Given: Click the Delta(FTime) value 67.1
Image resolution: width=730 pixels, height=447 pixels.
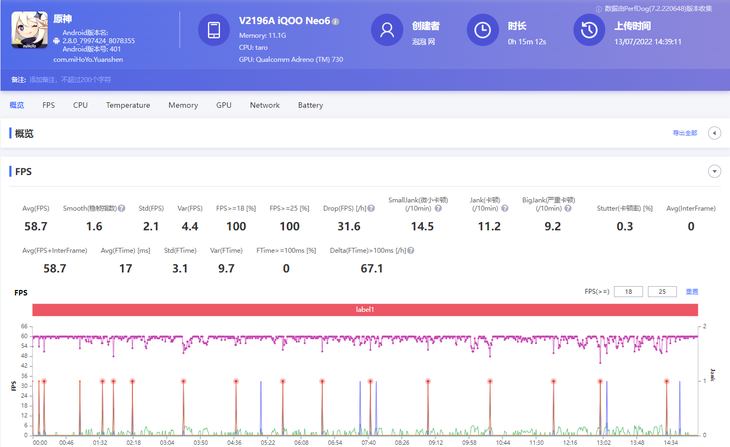Looking at the screenshot, I should [x=372, y=269].
